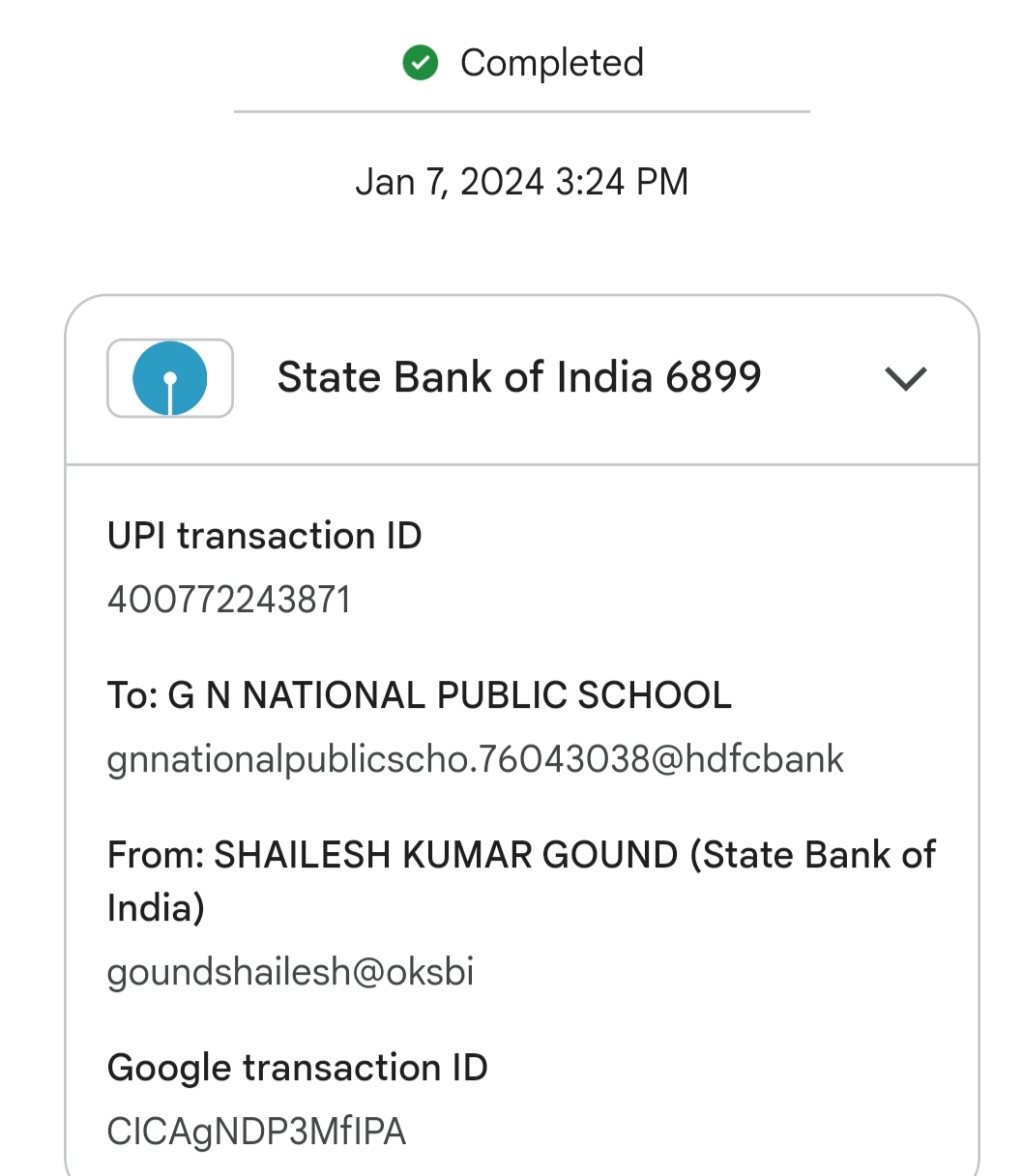
Task: Expand the State Bank of India chevron
Action: click(x=906, y=378)
